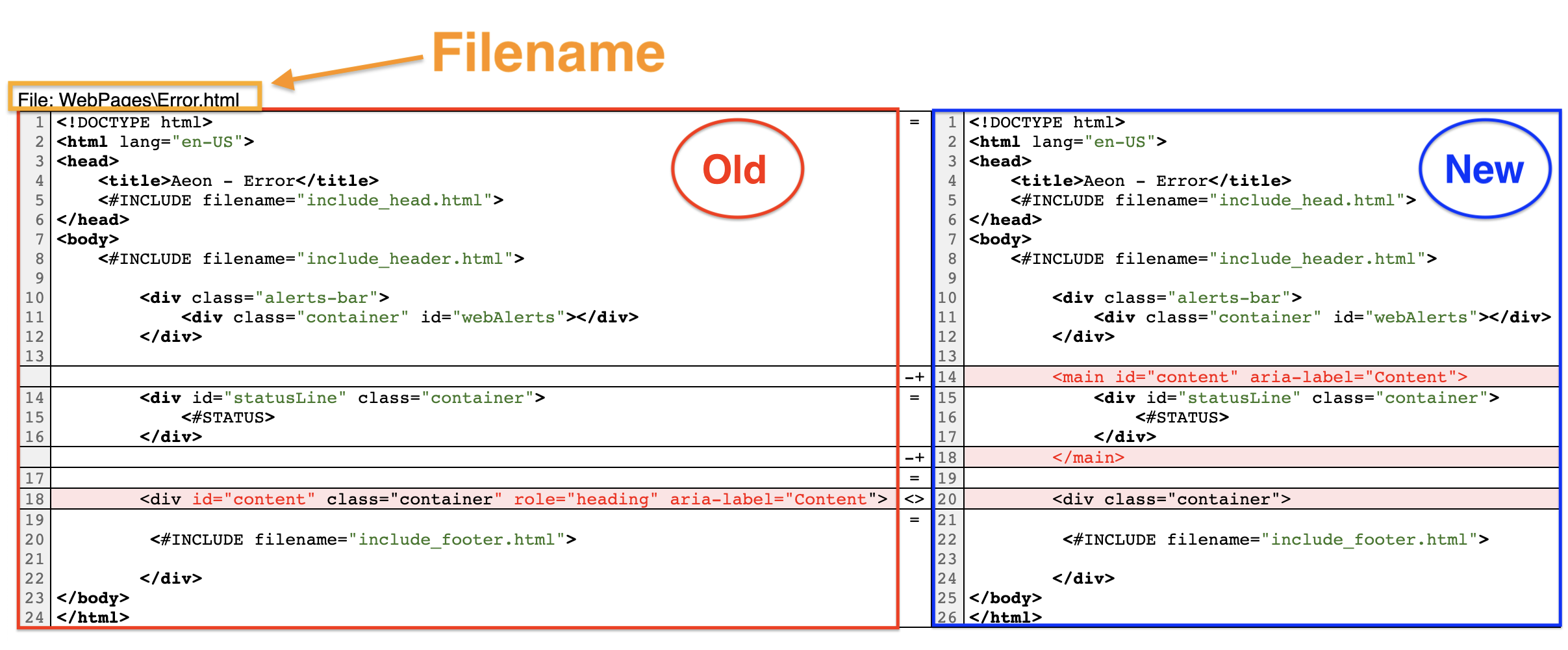Click the "=" marker beside the statusLine div row

(915, 398)
